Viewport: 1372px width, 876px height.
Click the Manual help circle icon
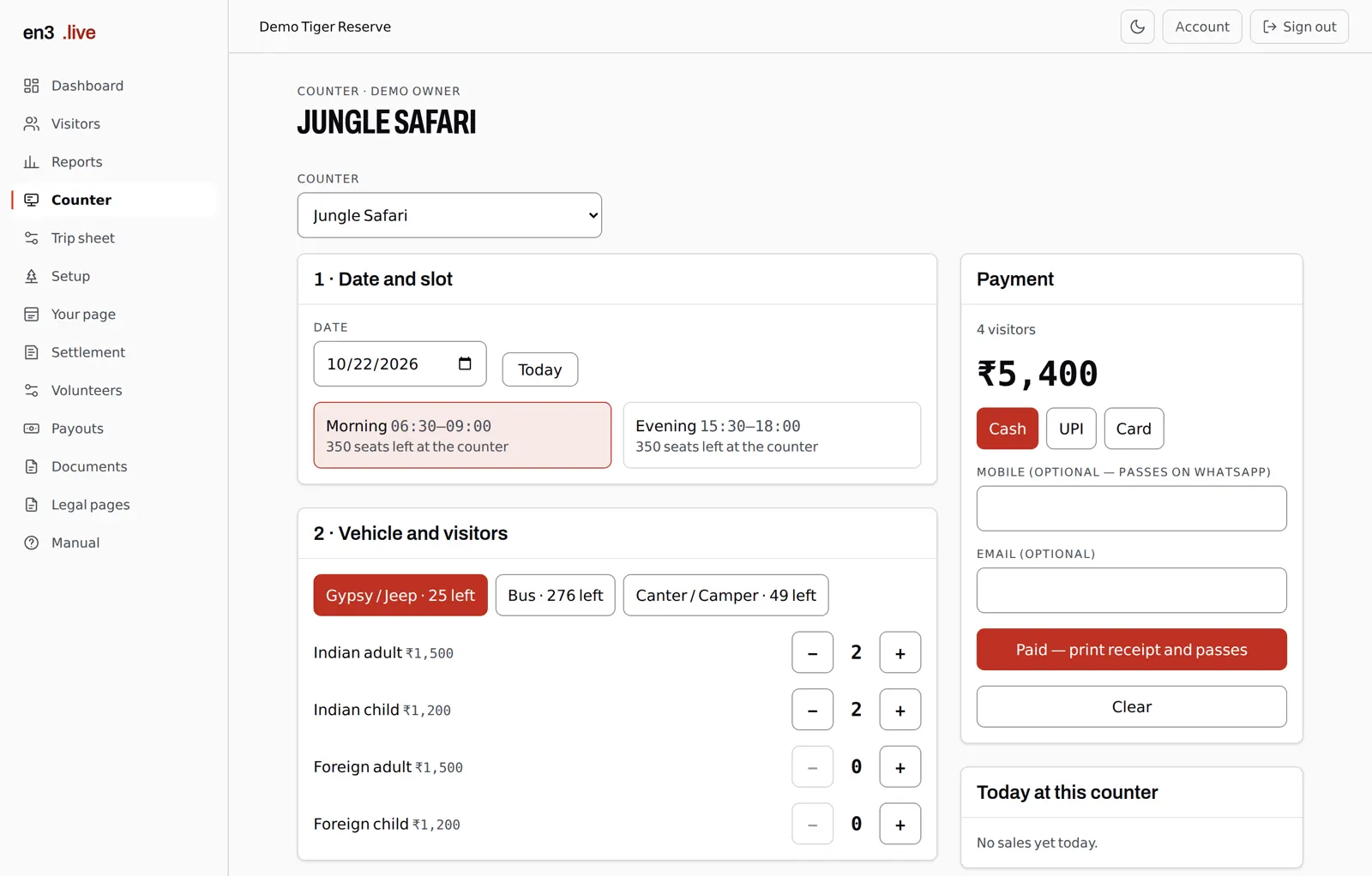(32, 543)
